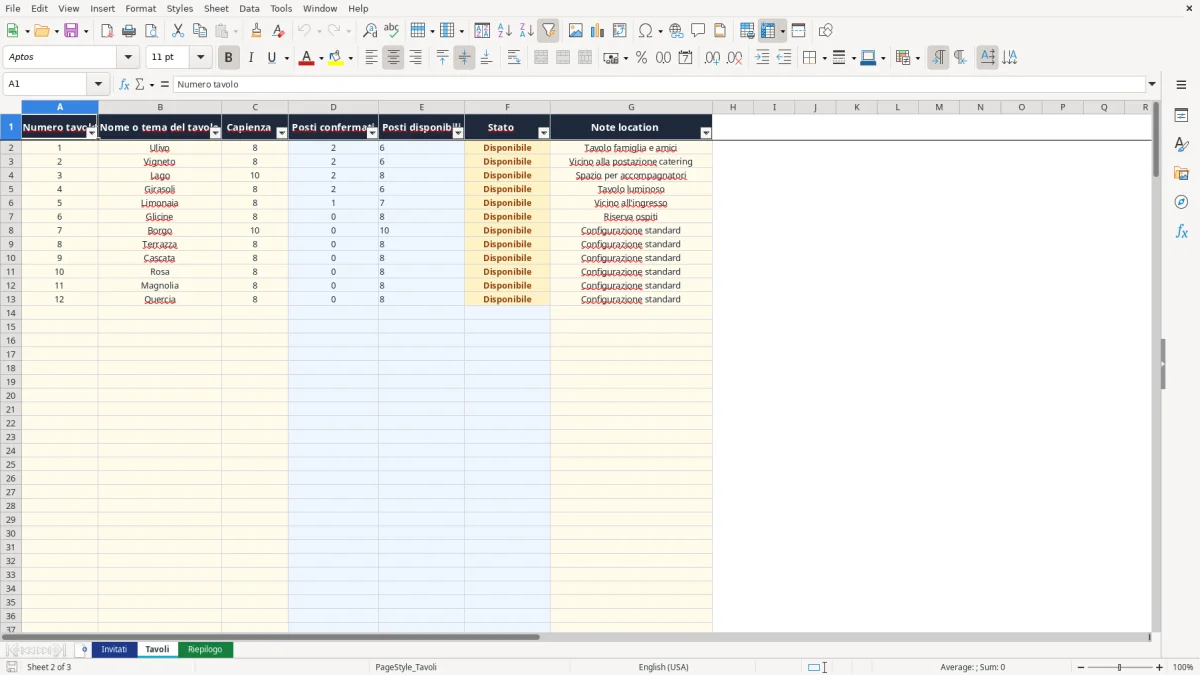
Task: Open sidebar Gallery panel
Action: 1181,173
